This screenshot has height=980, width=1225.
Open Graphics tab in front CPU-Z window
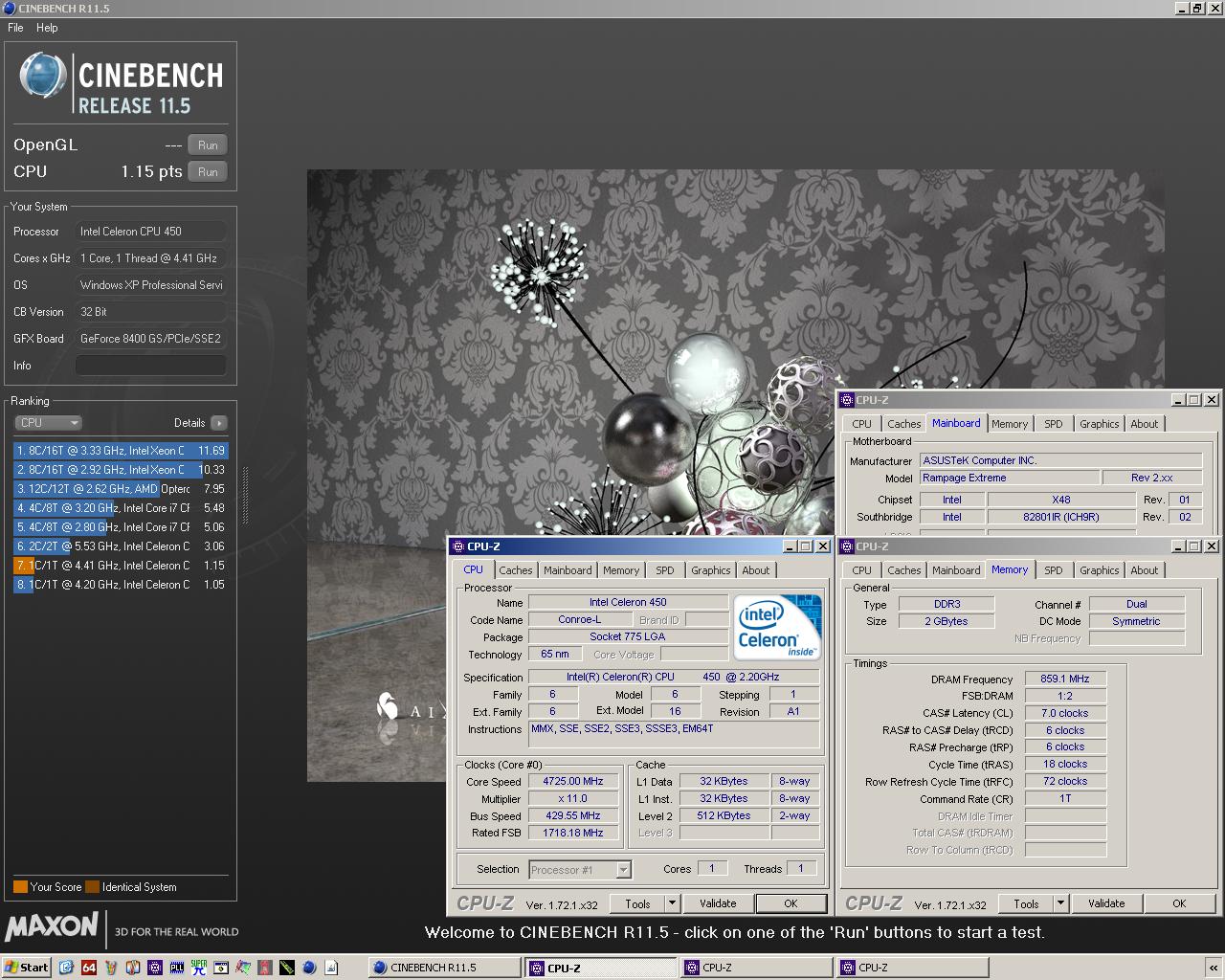pos(711,569)
